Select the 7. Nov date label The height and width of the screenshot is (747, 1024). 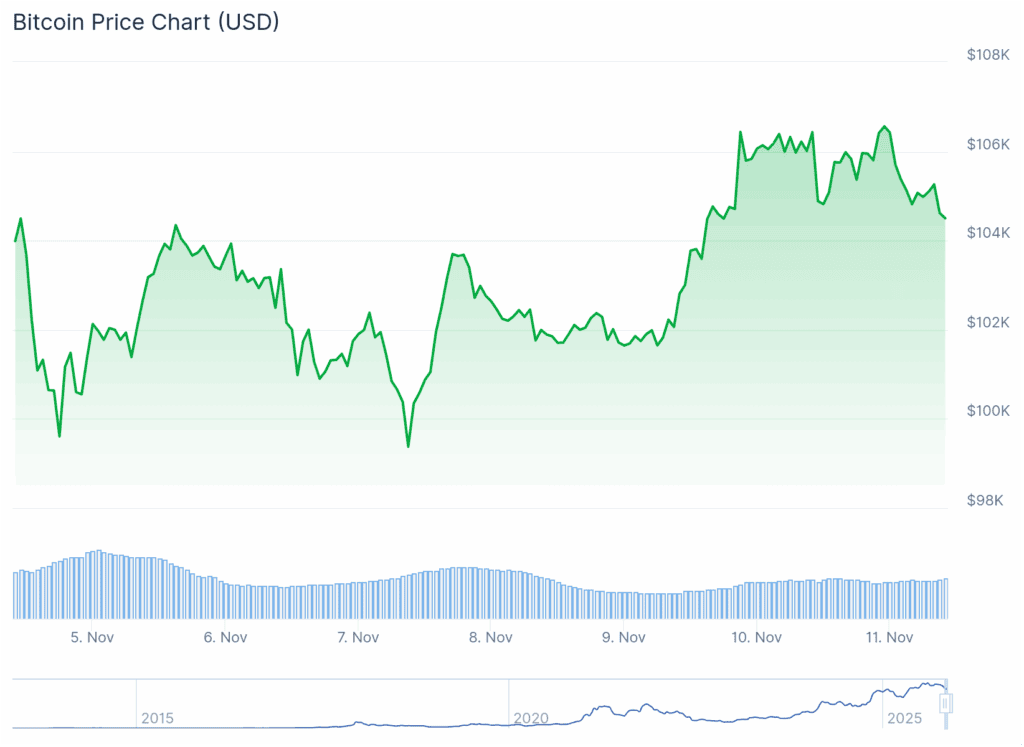point(358,637)
